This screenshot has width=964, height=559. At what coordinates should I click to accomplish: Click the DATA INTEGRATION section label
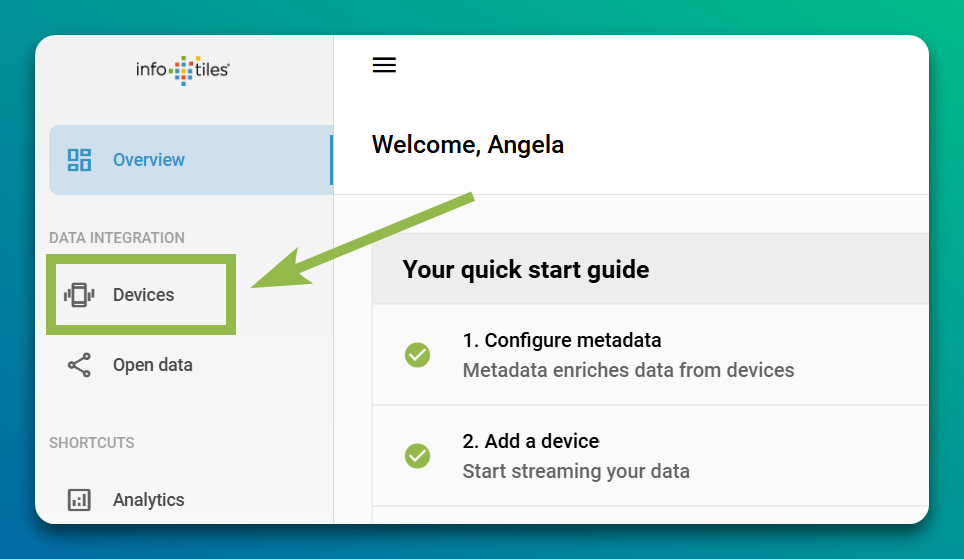pos(117,238)
